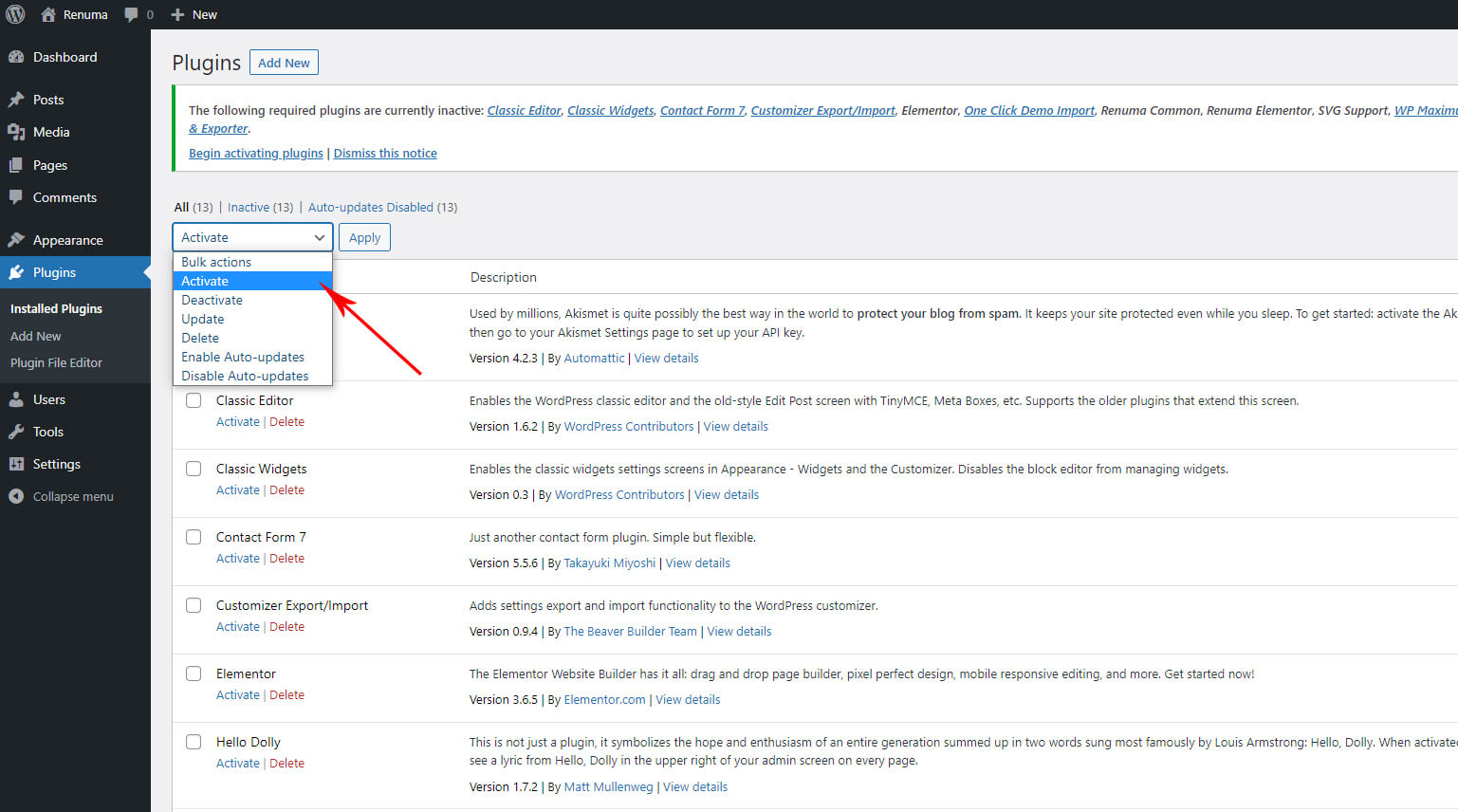The height and width of the screenshot is (812, 1458).
Task: Click the Comments speech bubble sidebar icon
Action: pos(16,197)
